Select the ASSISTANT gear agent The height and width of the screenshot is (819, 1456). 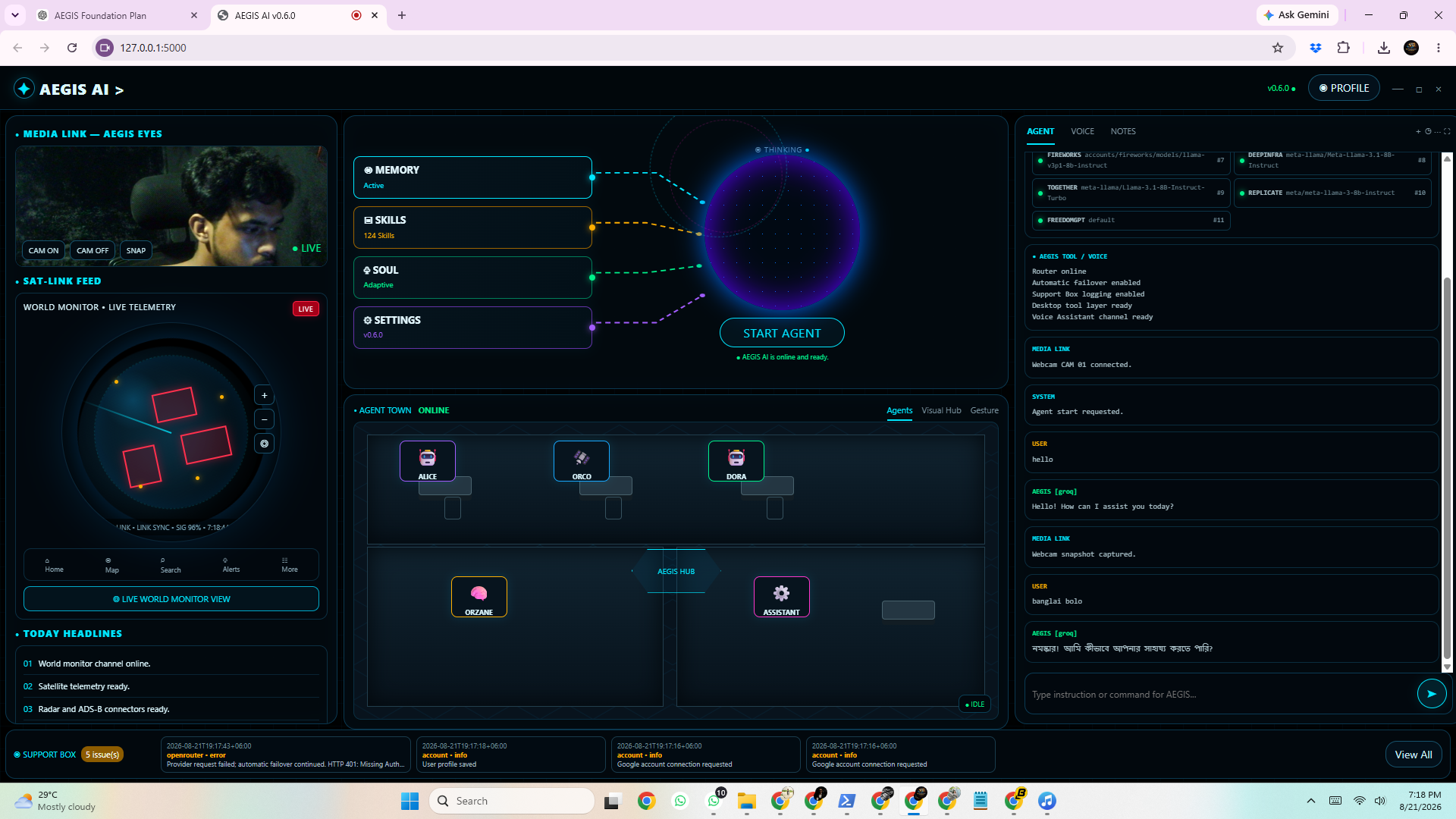pos(782,597)
